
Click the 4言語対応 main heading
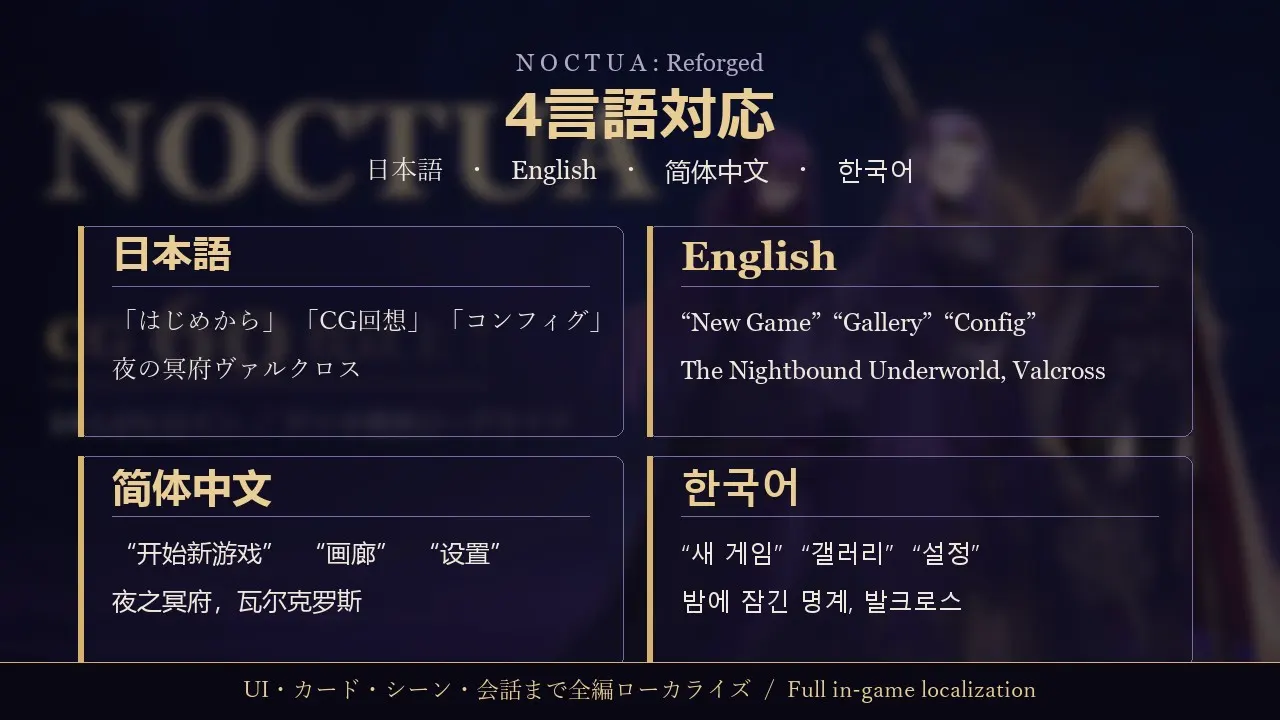[x=639, y=115]
